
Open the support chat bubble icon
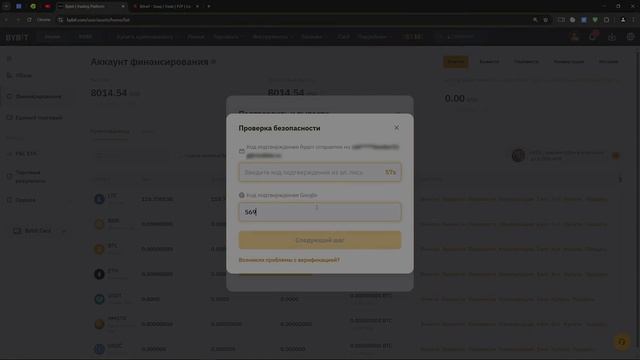(621, 342)
